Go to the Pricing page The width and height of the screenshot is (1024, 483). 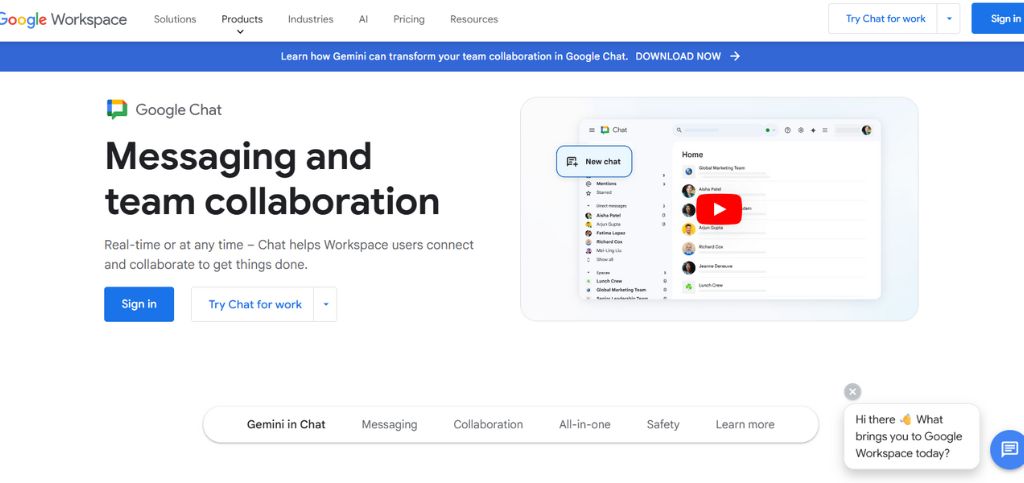pyautogui.click(x=409, y=19)
